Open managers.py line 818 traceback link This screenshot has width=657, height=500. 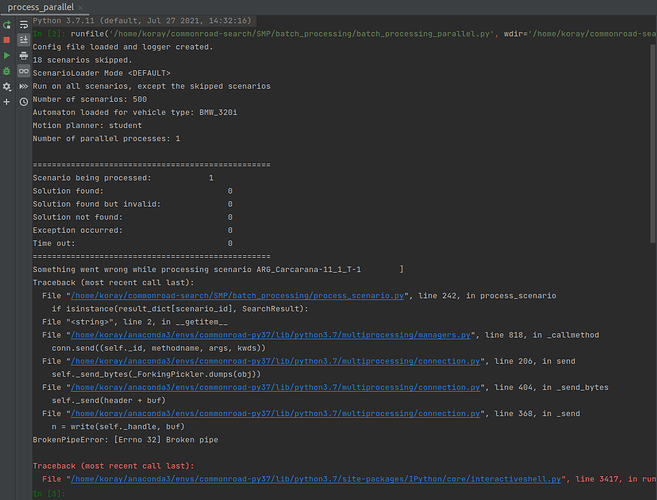point(270,335)
